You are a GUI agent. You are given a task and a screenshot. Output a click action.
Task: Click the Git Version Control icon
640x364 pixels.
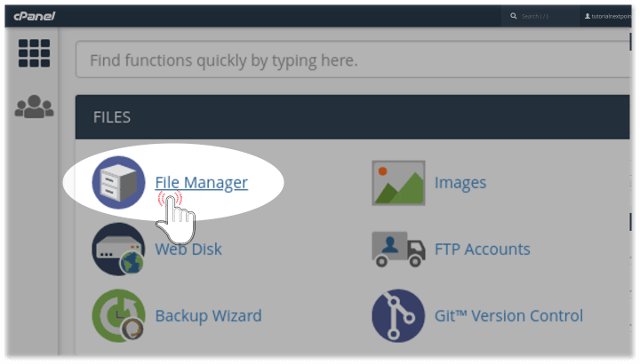click(398, 315)
